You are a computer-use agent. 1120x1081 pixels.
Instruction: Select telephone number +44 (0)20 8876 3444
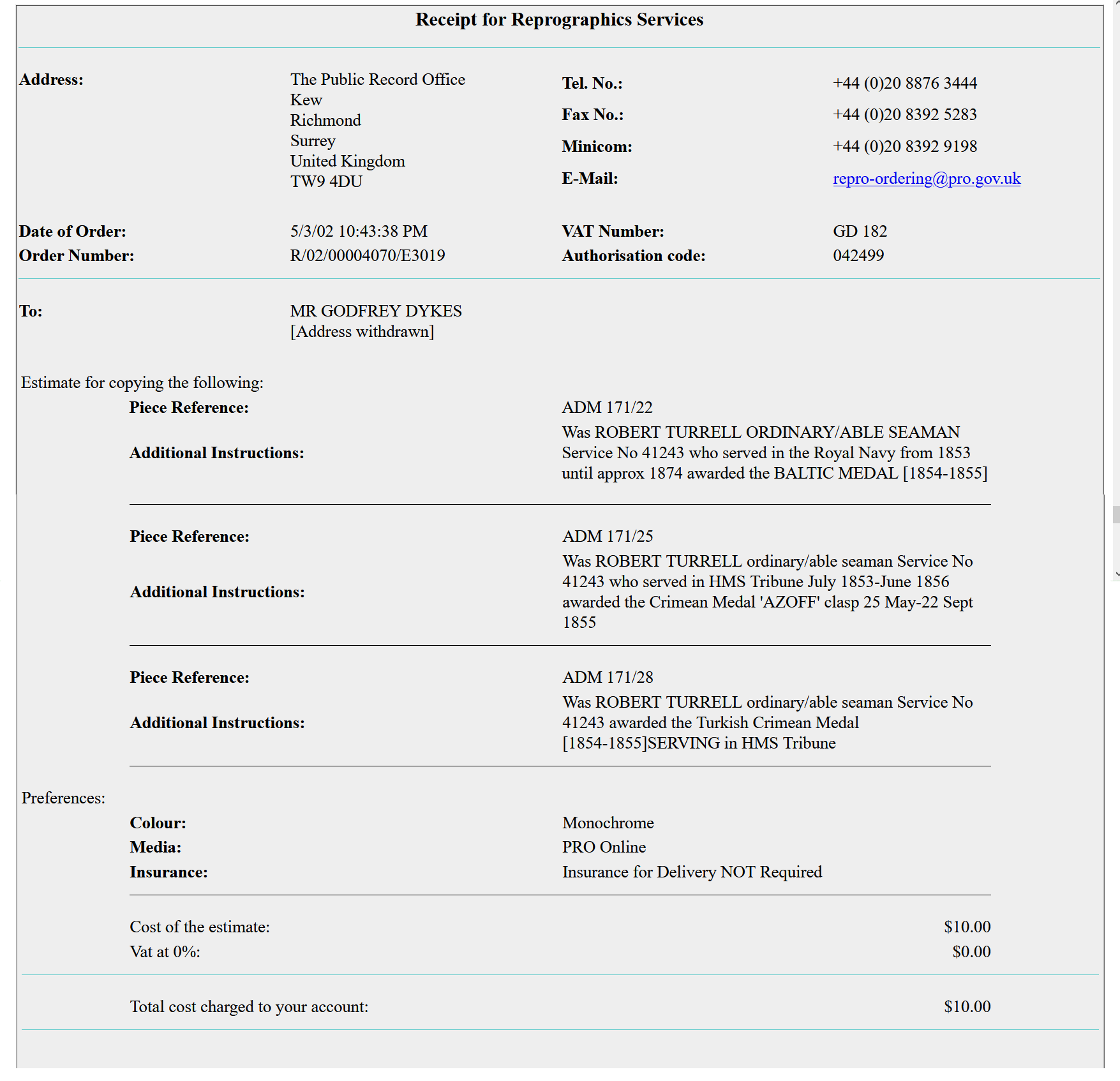pyautogui.click(x=905, y=84)
